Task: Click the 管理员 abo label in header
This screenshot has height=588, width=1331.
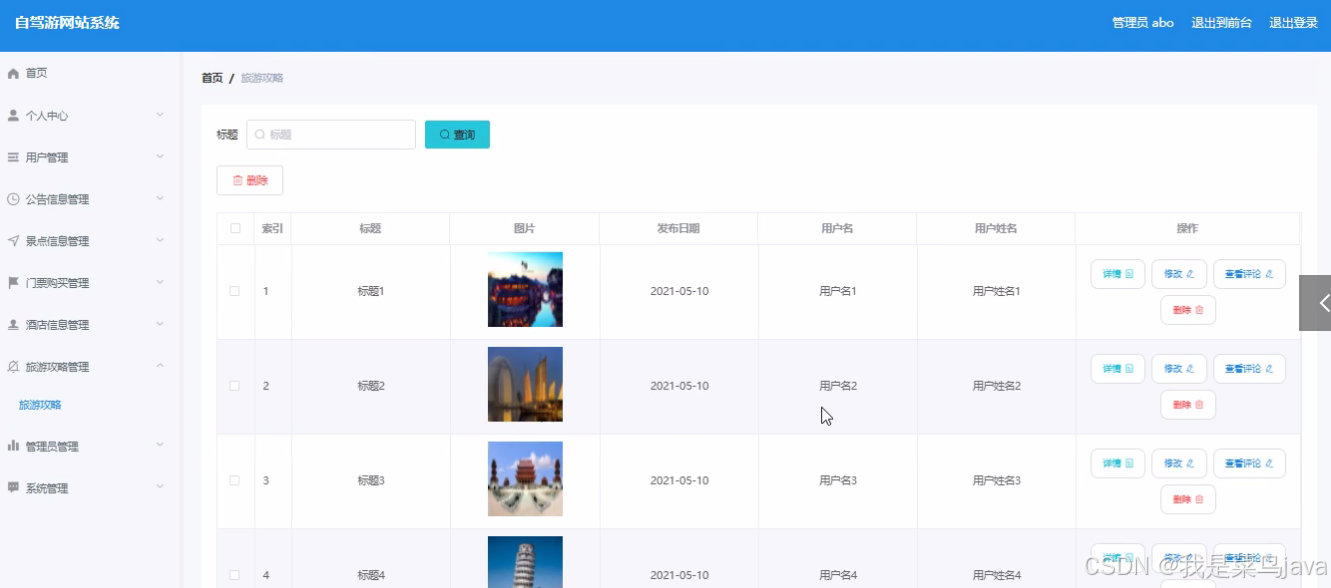Action: (x=1143, y=23)
